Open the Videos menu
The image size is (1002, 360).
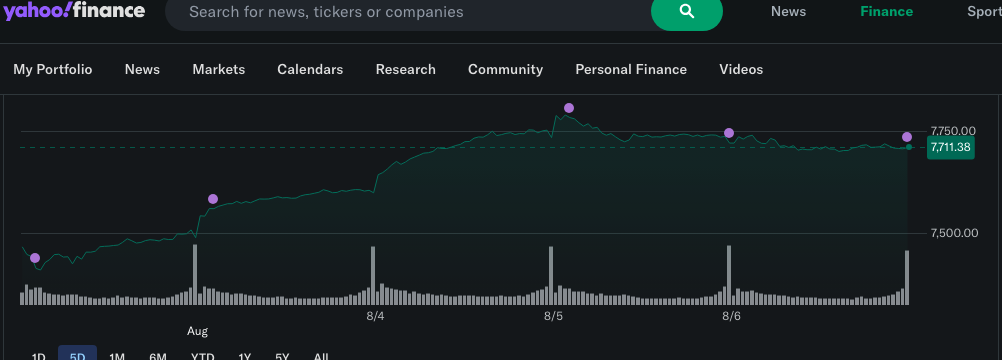coord(741,69)
